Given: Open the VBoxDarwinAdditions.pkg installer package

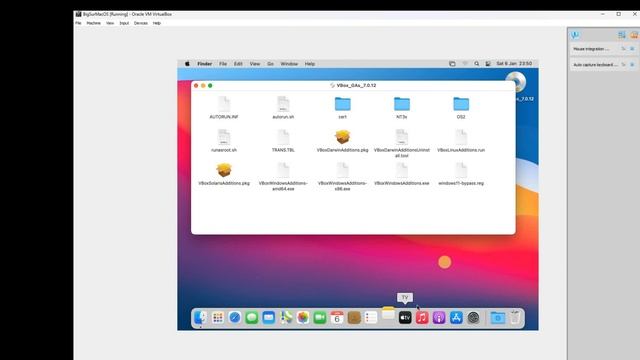Looking at the screenshot, I should pos(342,137).
